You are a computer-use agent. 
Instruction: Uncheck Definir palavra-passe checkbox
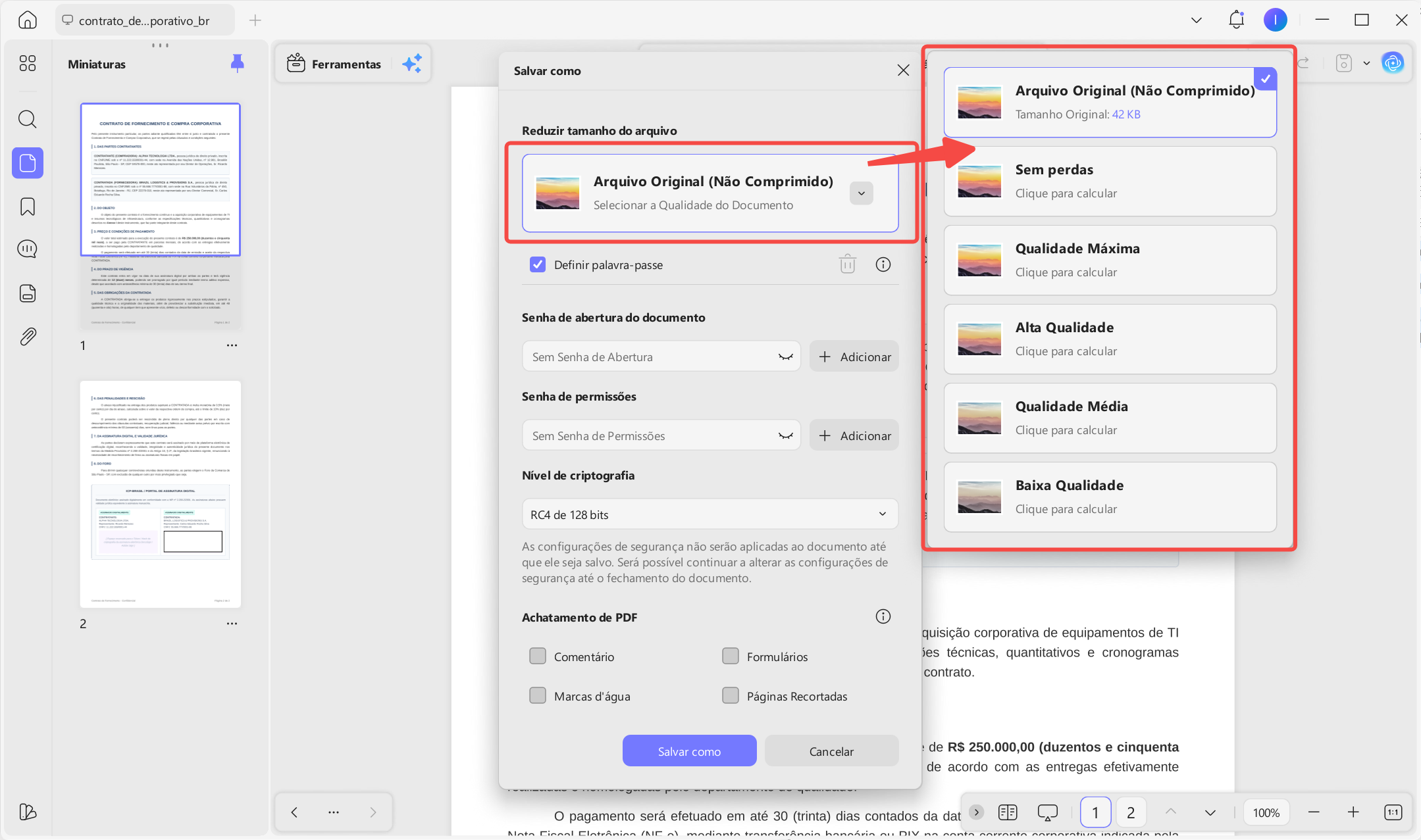coord(538,264)
